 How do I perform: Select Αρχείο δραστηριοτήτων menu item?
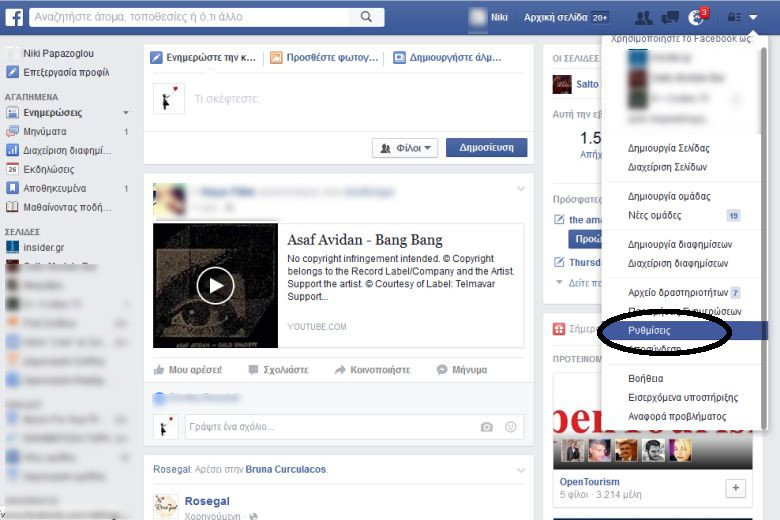[x=678, y=293]
